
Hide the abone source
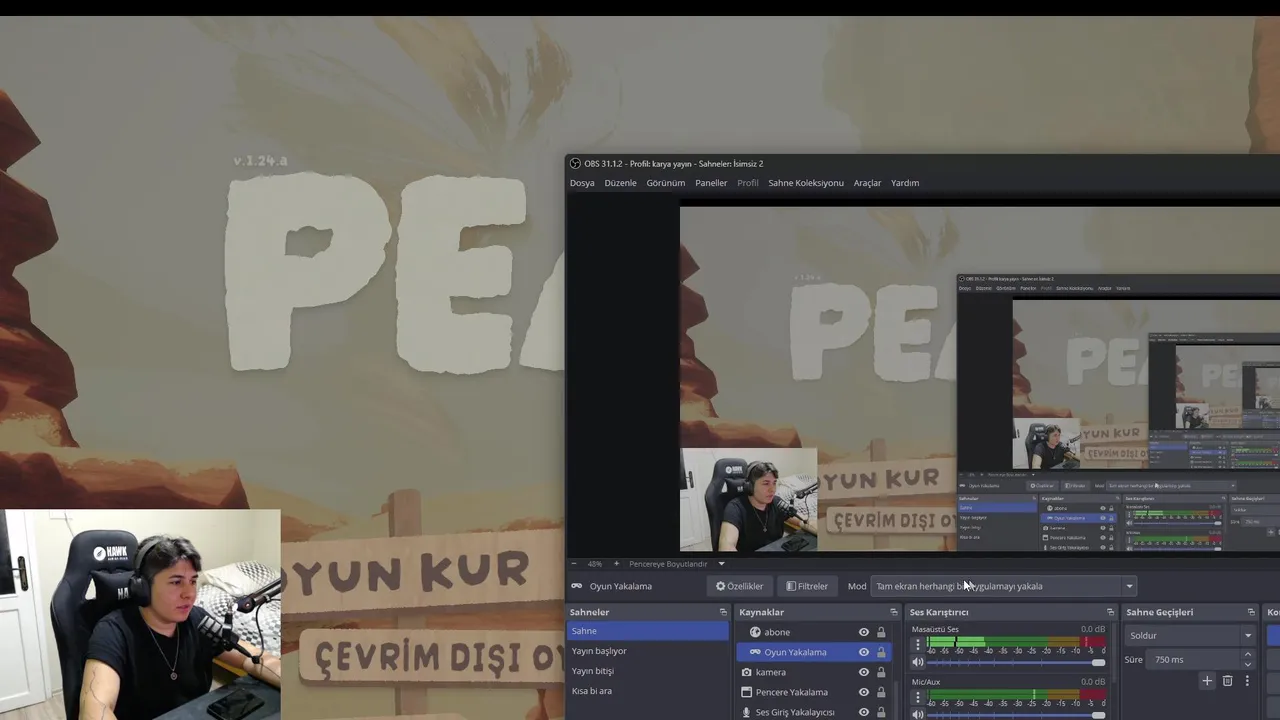[x=864, y=632]
